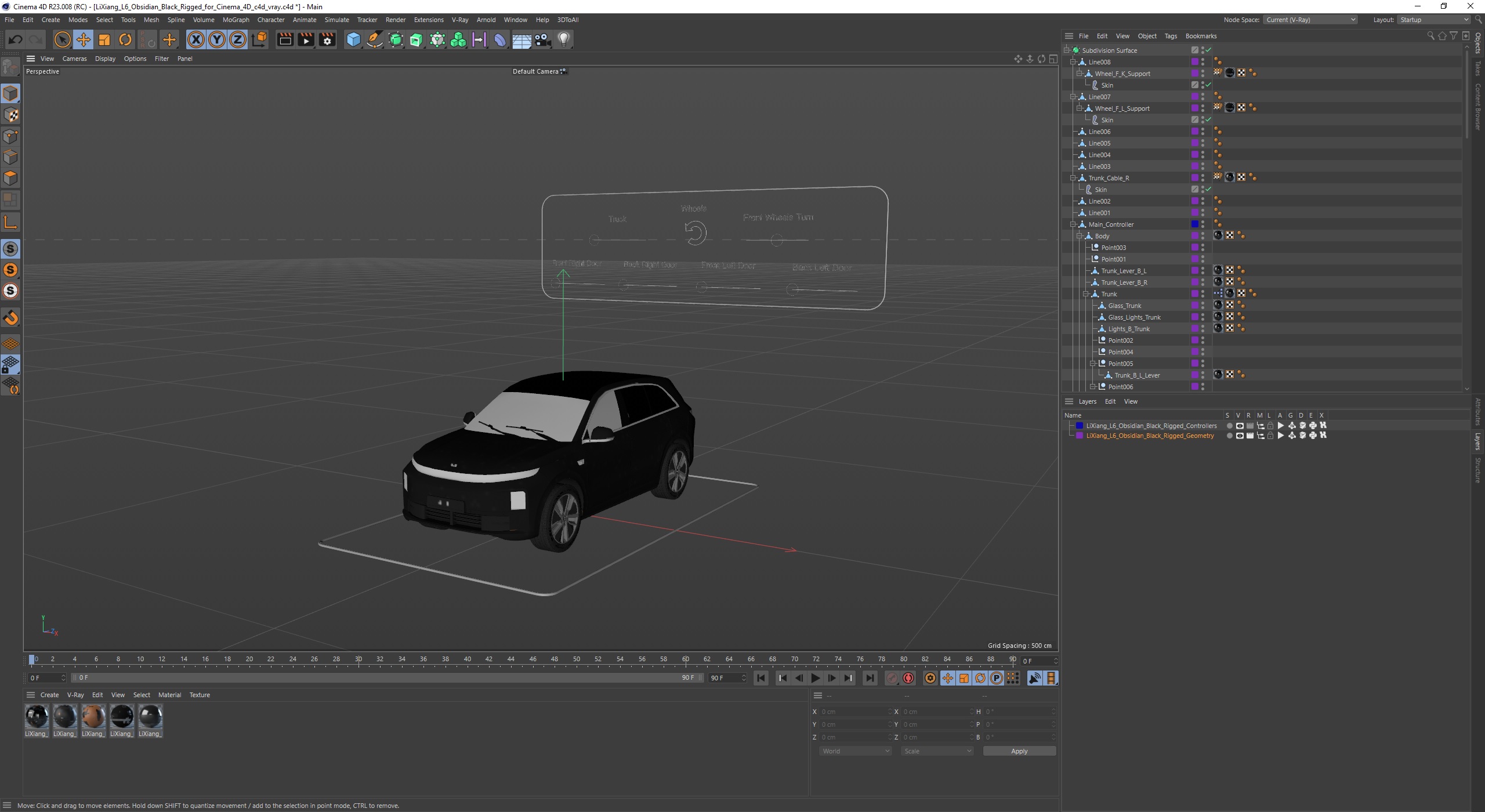Open the Layout Startup dropdown
1485x812 pixels.
coord(1433,20)
